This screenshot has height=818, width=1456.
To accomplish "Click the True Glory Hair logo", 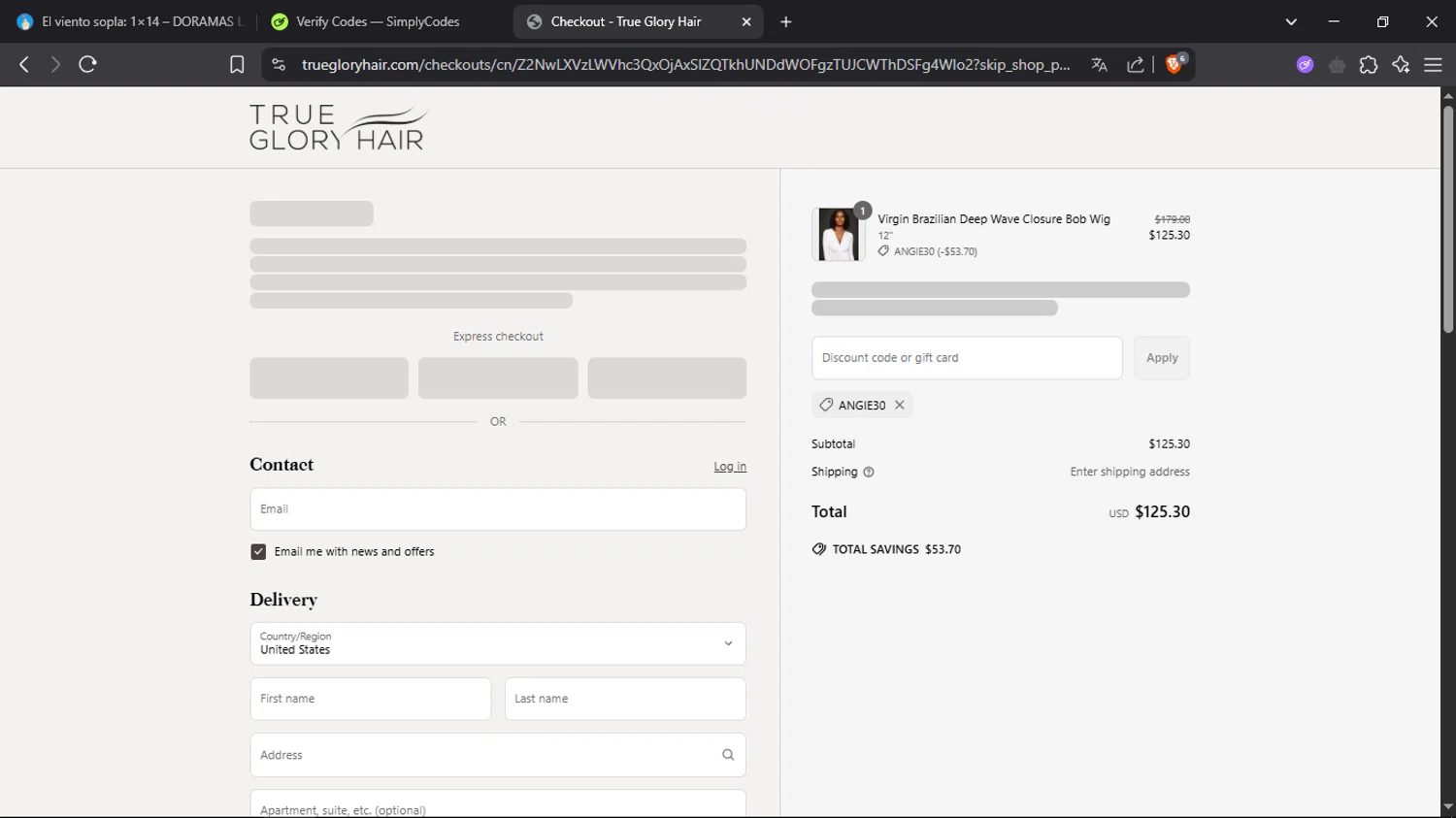I will (338, 127).
